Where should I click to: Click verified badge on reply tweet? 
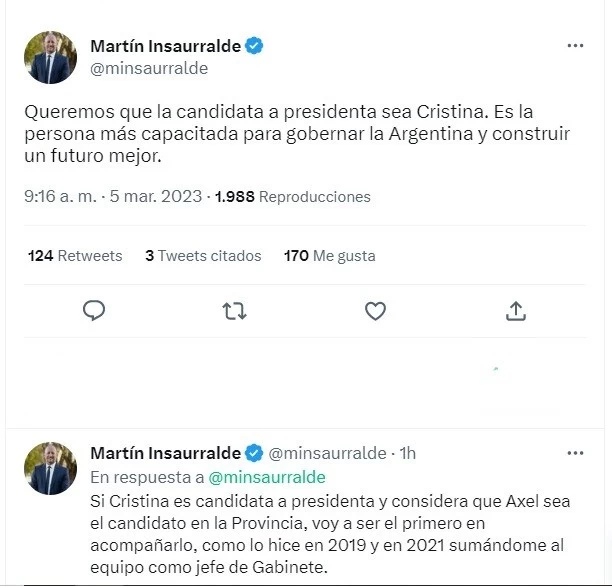pyautogui.click(x=254, y=453)
